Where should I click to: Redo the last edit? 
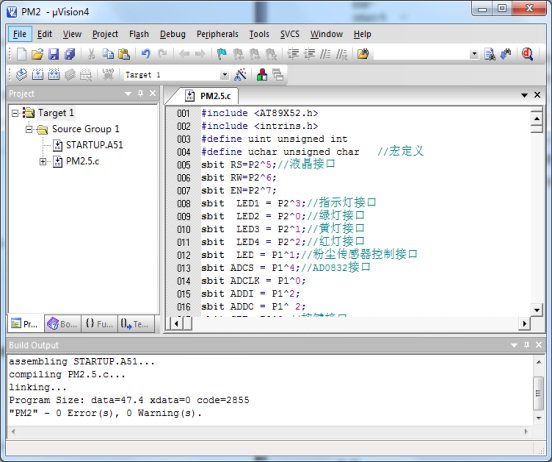pos(162,54)
